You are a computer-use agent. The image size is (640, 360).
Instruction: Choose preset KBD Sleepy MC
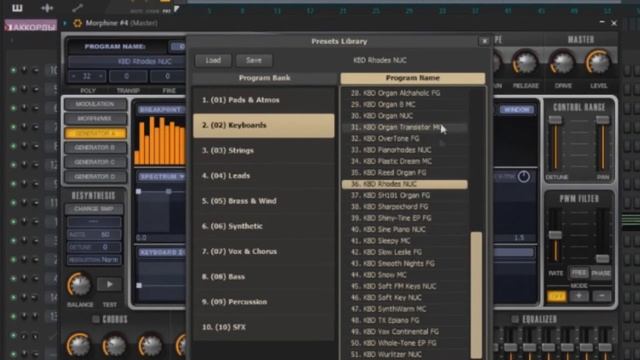tap(404, 241)
